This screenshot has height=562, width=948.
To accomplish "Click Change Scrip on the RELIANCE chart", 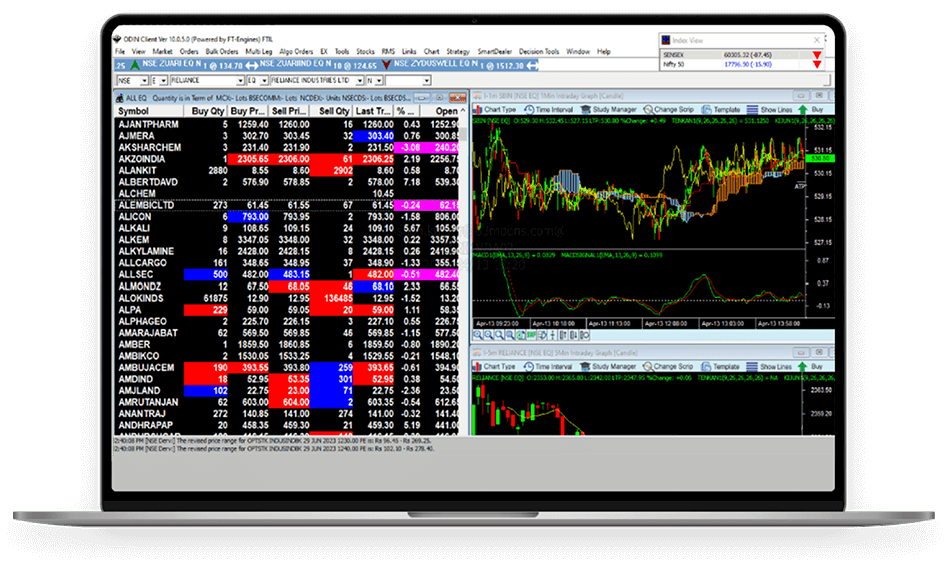I will click(667, 367).
